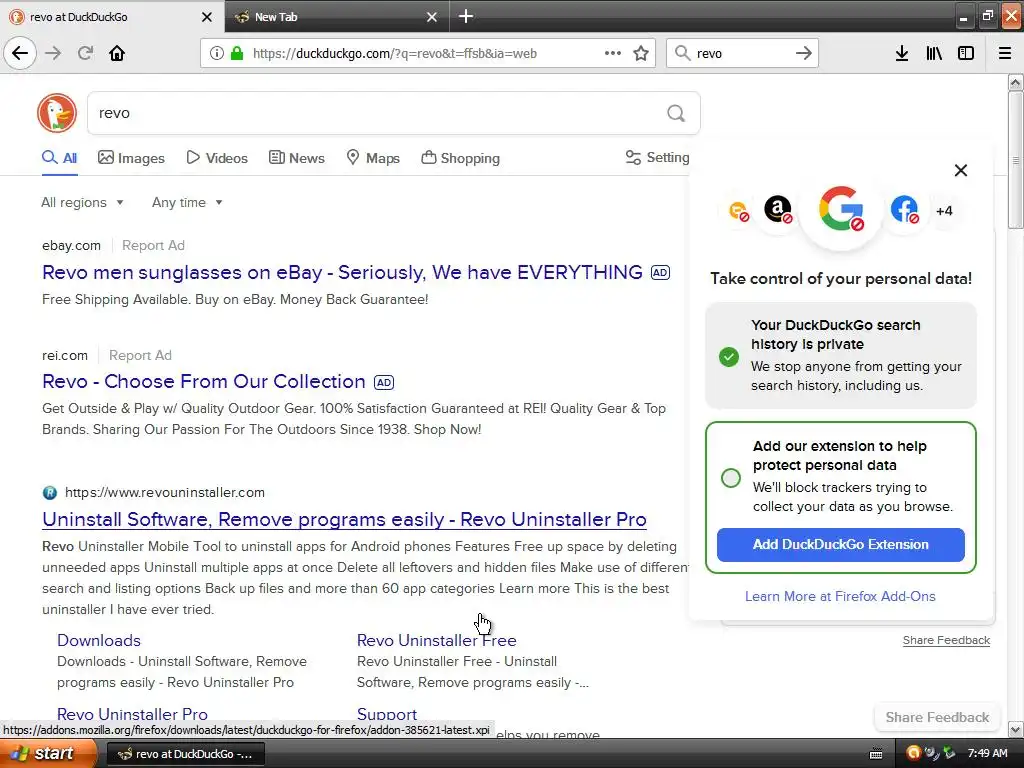Switch to the Videos tab
The width and height of the screenshot is (1024, 768).
tap(217, 158)
